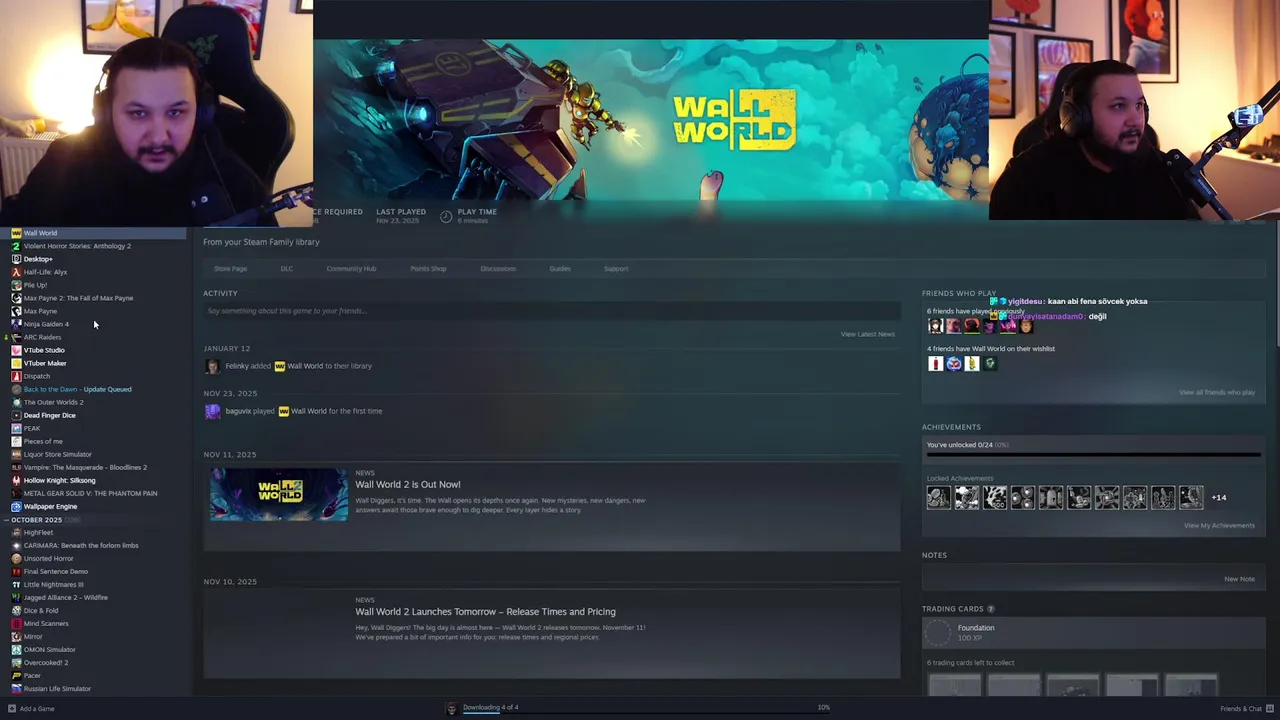Viewport: 1280px width, 720px height.
Task: Click the first friend avatar who played previously
Action: tap(936, 326)
